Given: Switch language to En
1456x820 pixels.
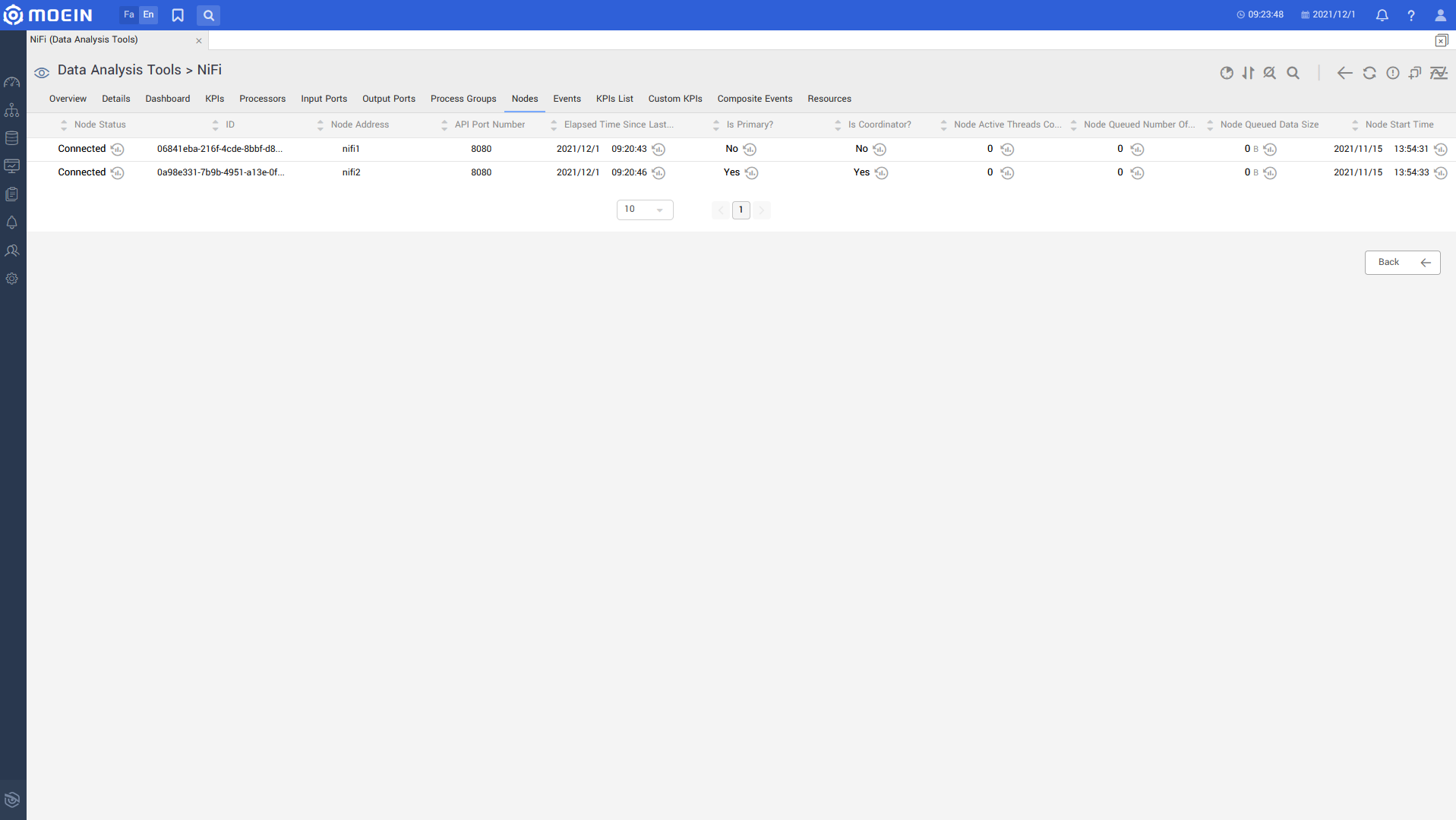Looking at the screenshot, I should coord(148,14).
